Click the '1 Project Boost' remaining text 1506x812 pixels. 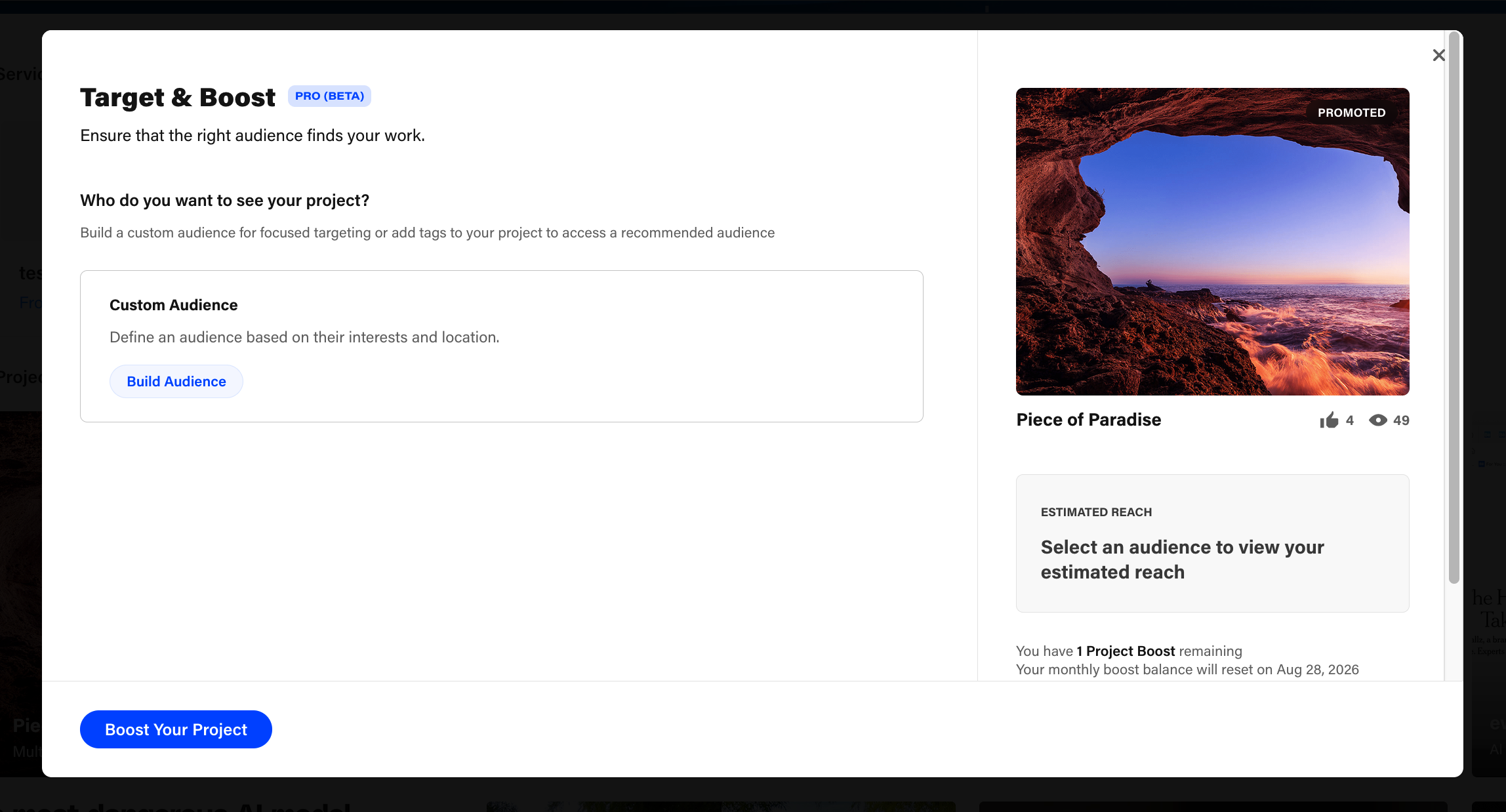[x=1126, y=651]
